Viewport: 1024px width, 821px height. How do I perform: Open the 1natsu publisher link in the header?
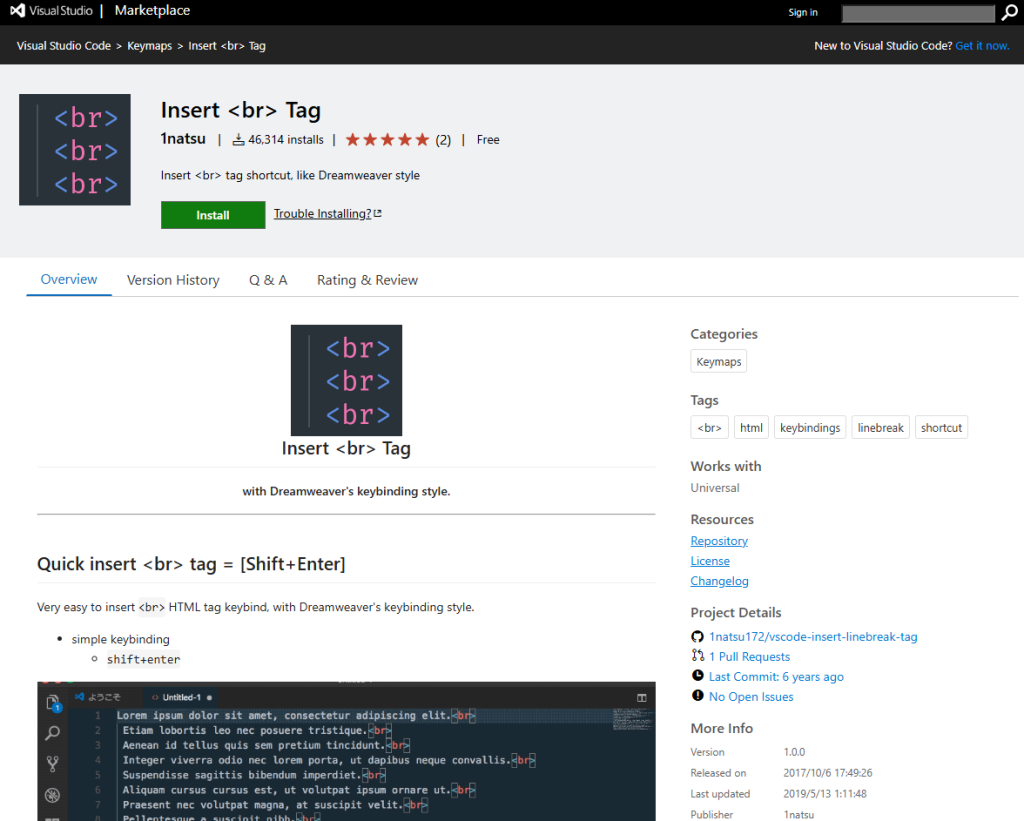pyautogui.click(x=183, y=139)
